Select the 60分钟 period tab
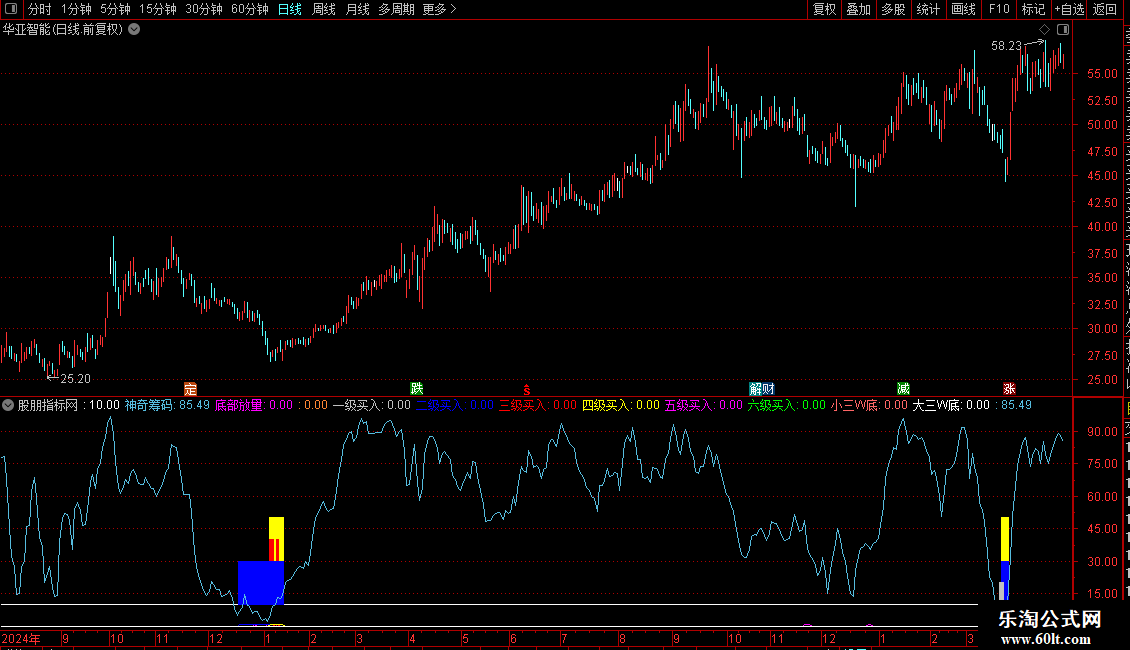Image resolution: width=1130 pixels, height=650 pixels. tap(250, 9)
